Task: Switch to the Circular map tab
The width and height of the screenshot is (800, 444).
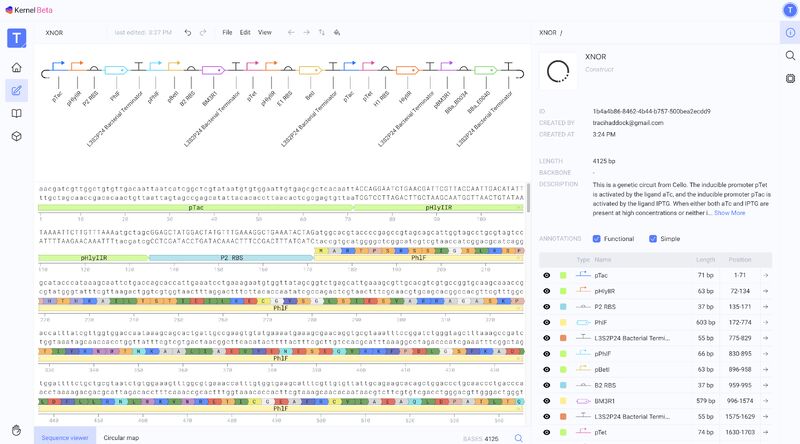Action: tap(121, 438)
